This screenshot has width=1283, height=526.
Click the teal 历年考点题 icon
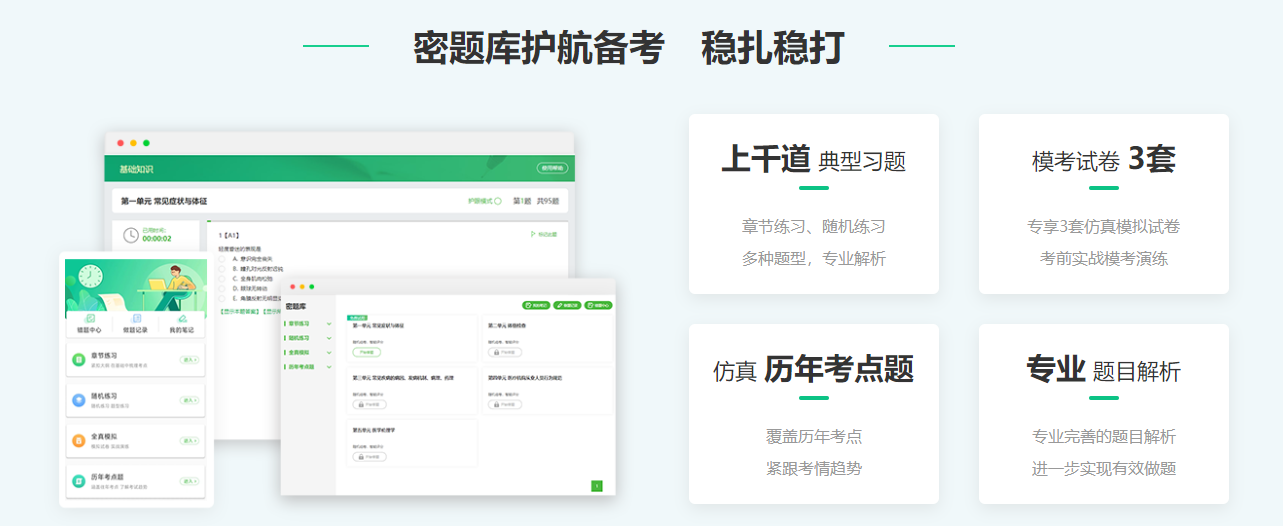(x=79, y=482)
